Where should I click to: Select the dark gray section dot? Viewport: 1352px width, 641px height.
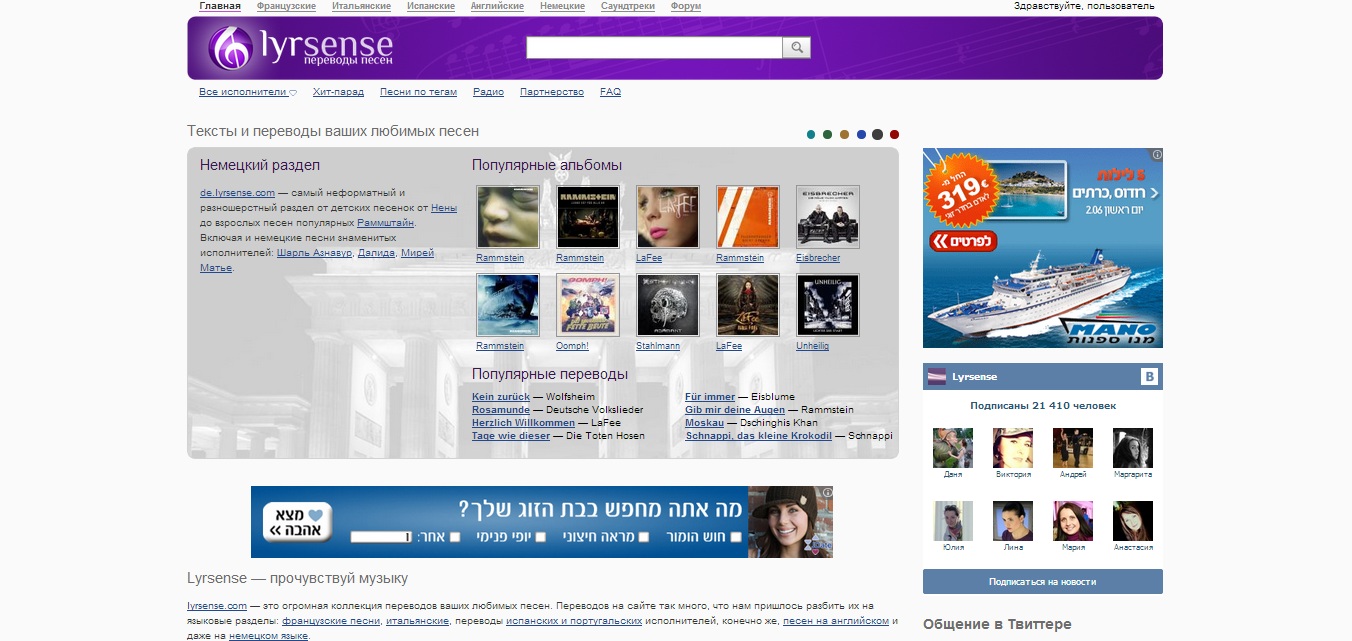(x=877, y=134)
